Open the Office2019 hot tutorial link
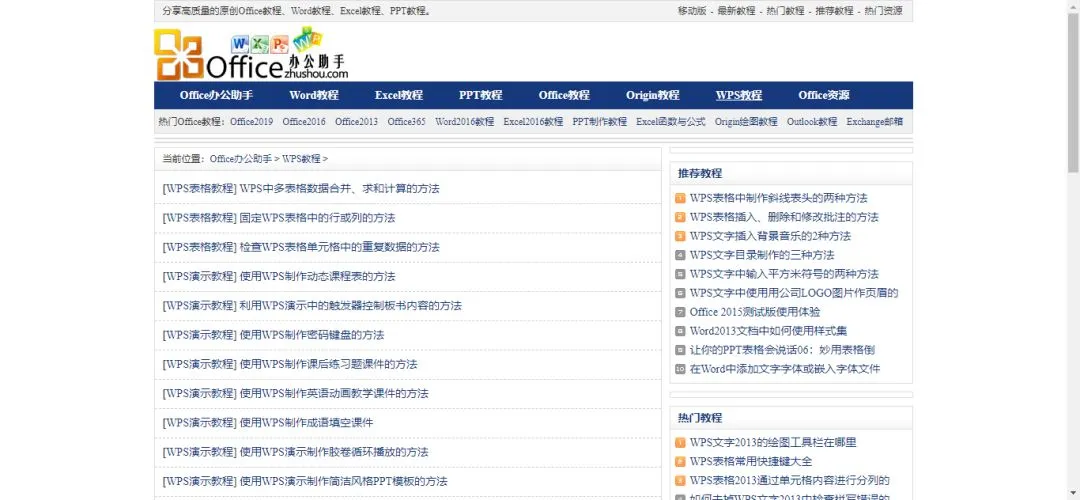This screenshot has height=500, width=1080. (251, 122)
